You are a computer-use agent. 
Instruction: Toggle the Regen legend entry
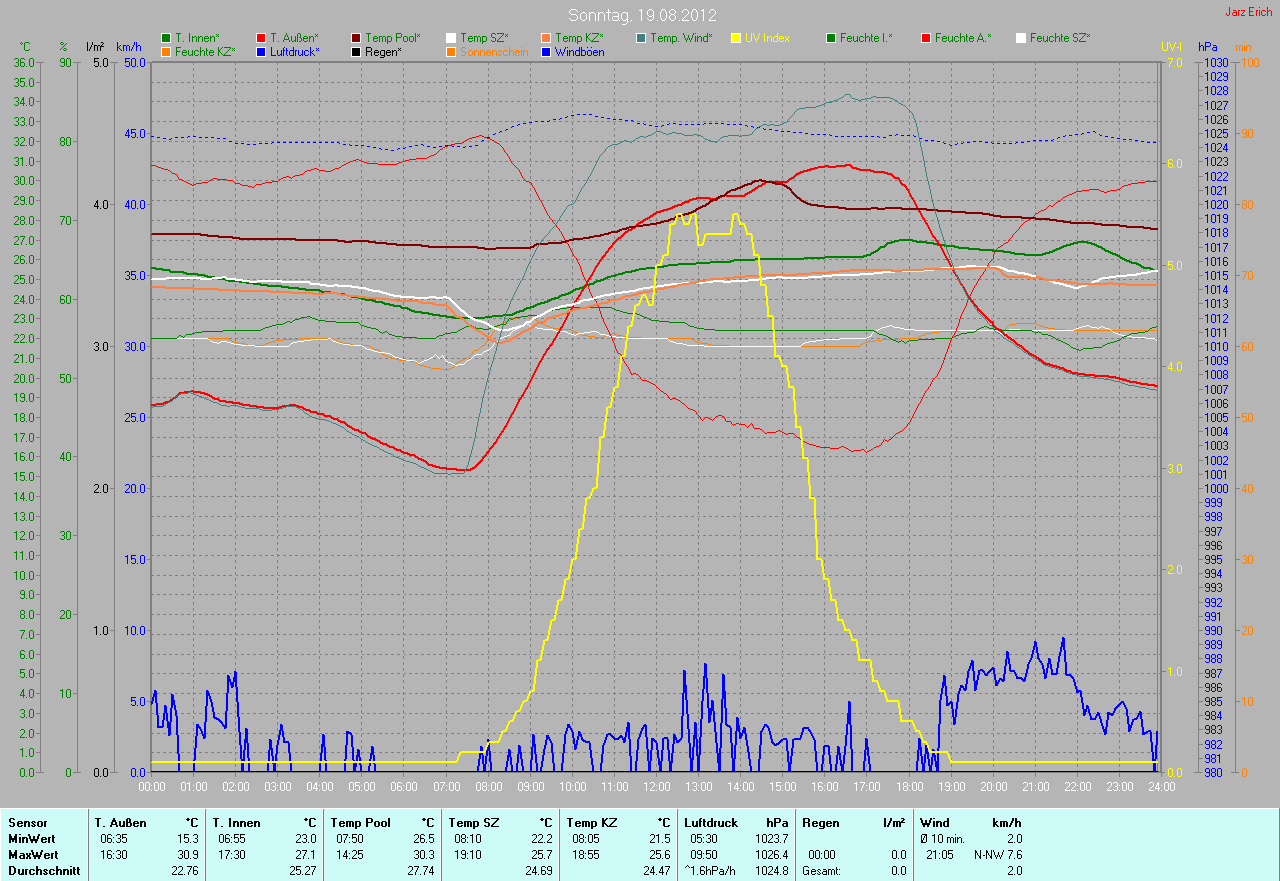point(376,51)
